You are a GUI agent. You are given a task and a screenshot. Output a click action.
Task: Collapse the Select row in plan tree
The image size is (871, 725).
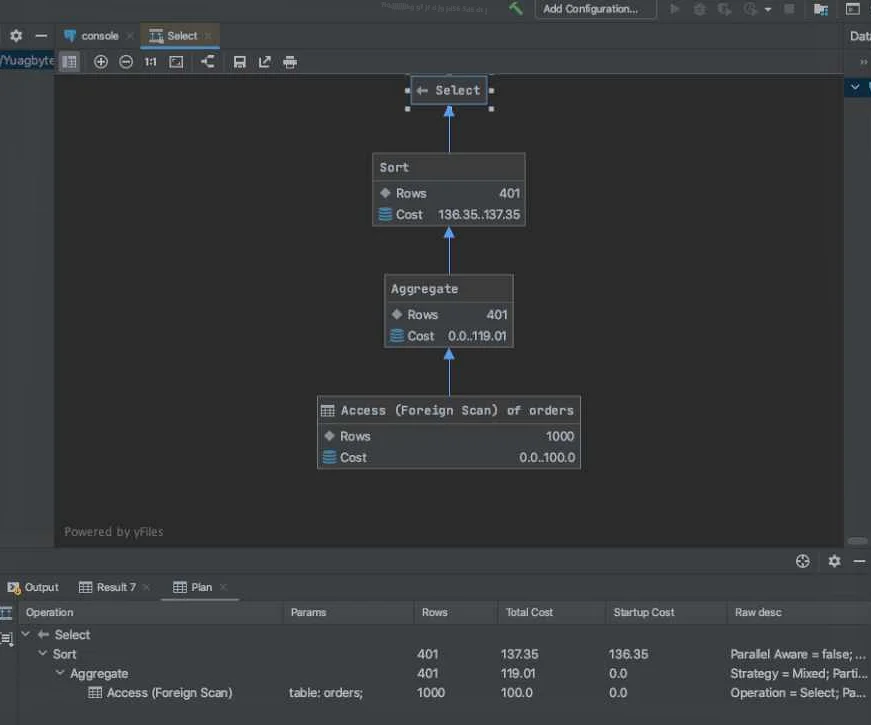coord(26,634)
